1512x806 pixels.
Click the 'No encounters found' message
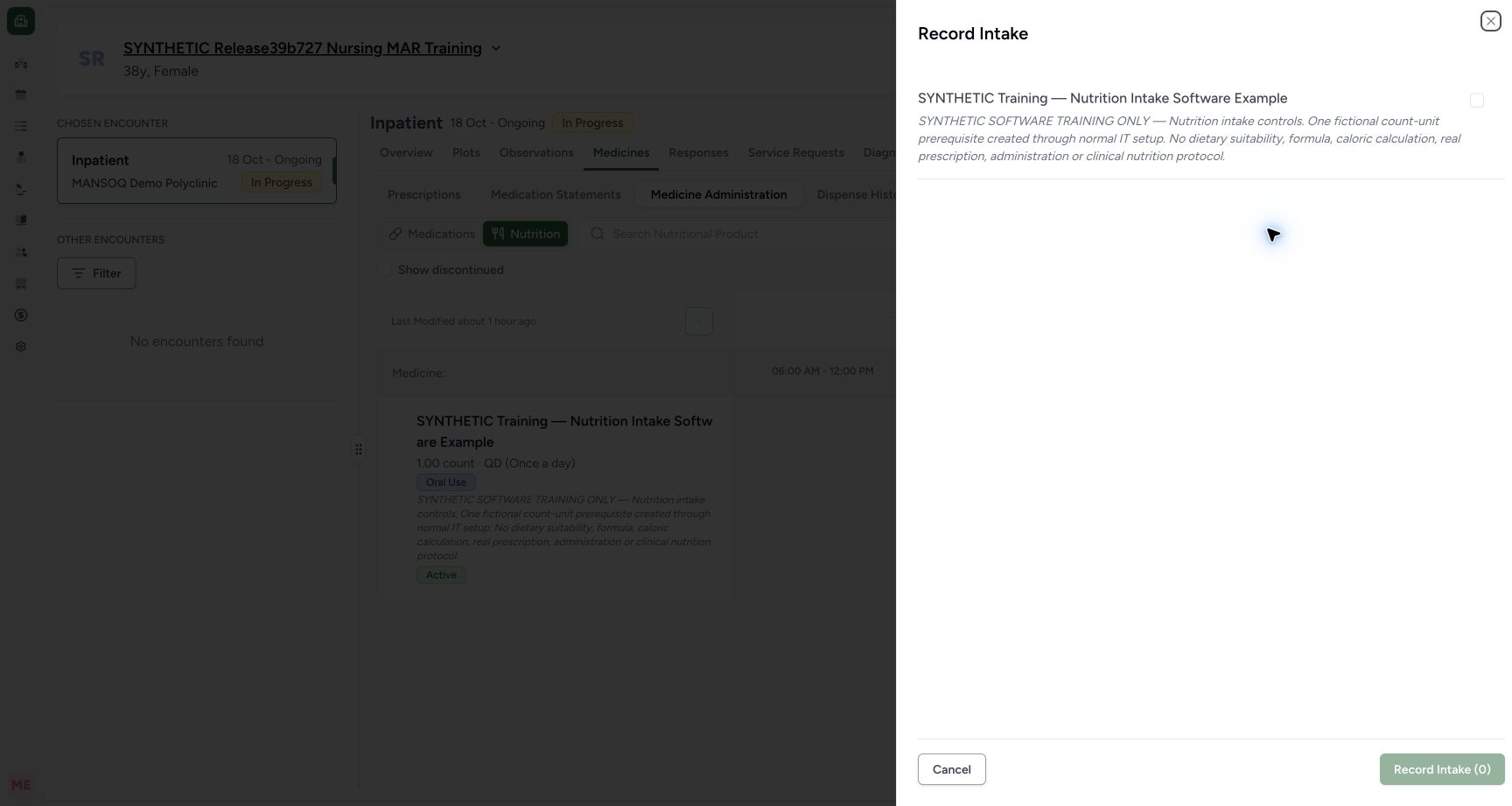pos(197,341)
